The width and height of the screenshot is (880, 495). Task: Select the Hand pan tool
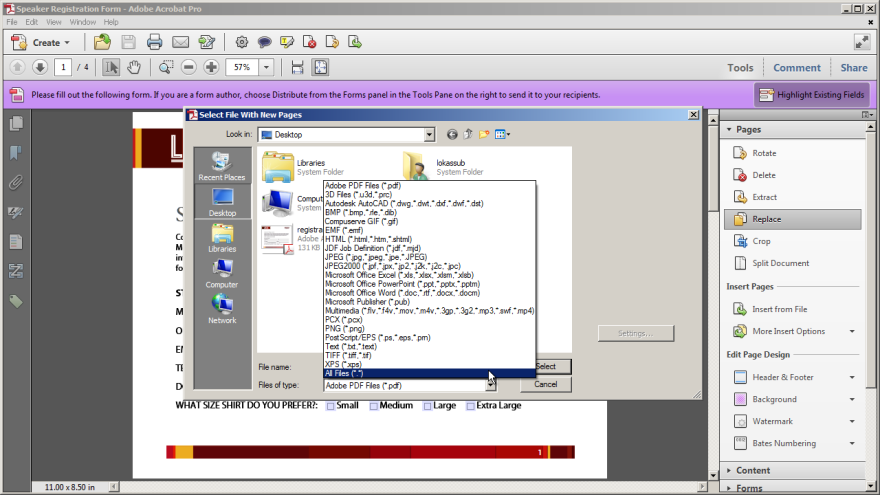click(x=134, y=67)
